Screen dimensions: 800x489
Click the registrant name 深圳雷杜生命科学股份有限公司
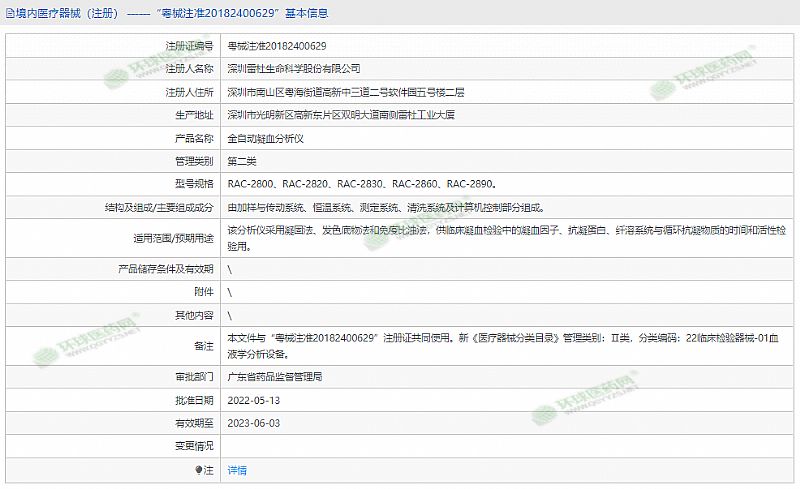coord(294,69)
